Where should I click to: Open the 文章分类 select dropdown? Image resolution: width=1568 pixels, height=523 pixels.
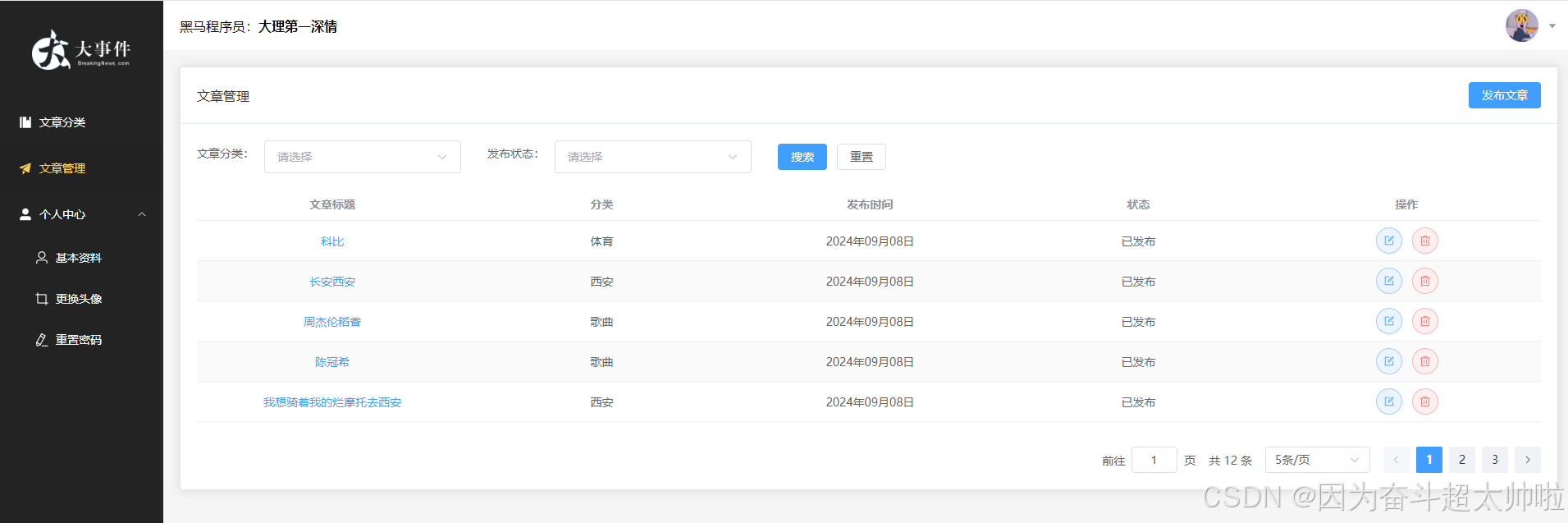[363, 157]
